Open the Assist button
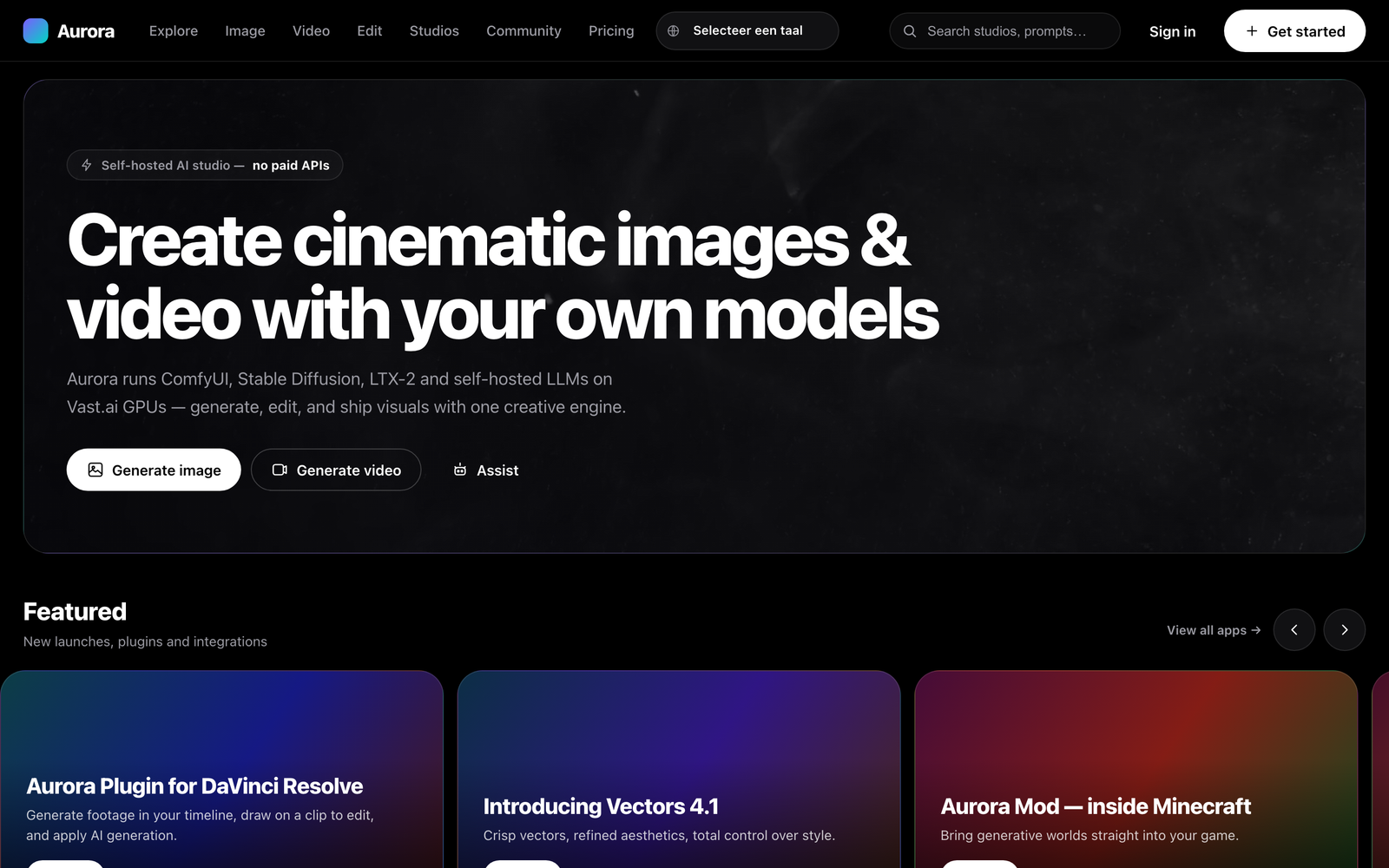1389x868 pixels. [486, 470]
